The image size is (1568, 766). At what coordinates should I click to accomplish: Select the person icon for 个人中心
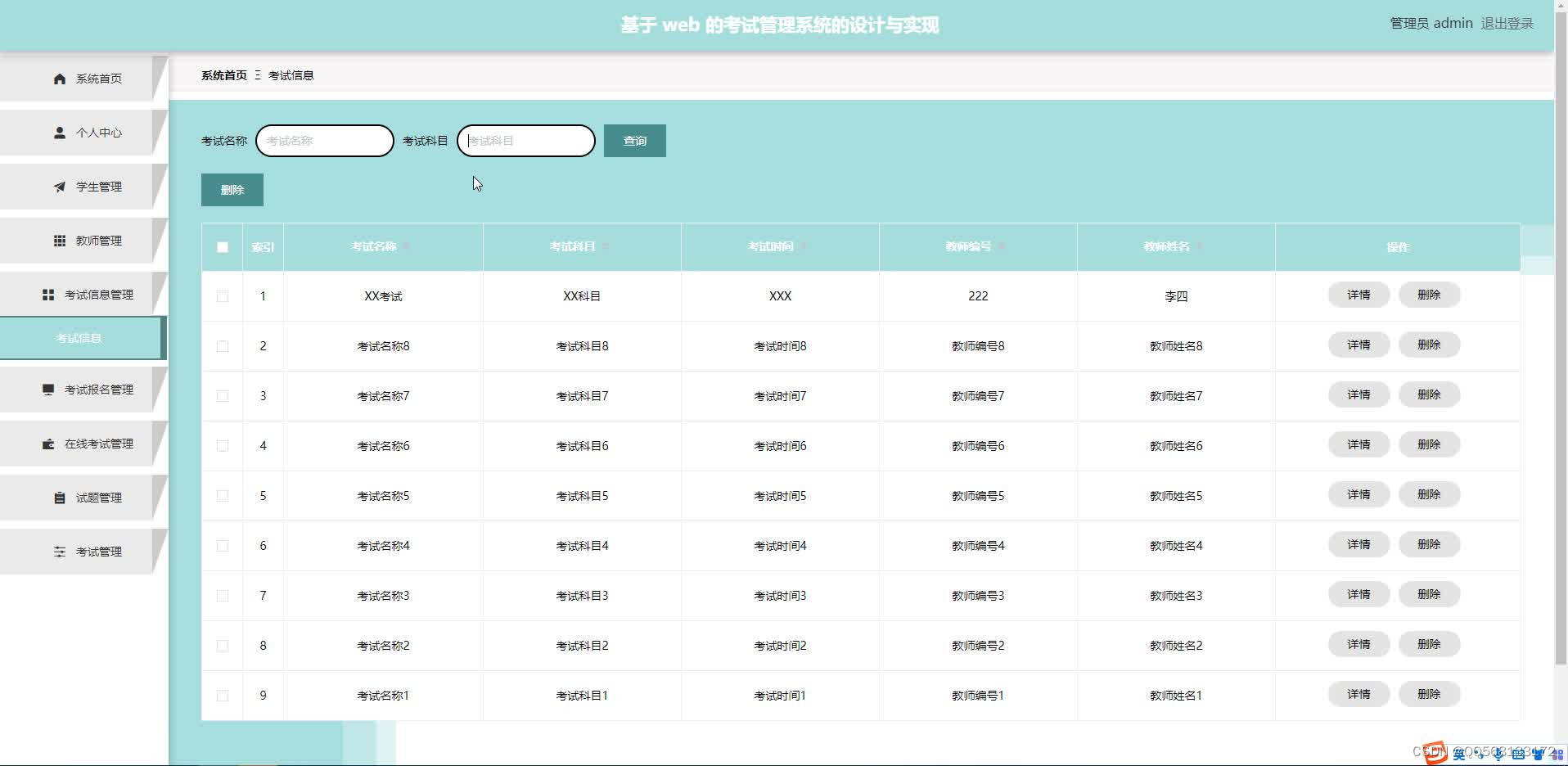click(x=59, y=132)
